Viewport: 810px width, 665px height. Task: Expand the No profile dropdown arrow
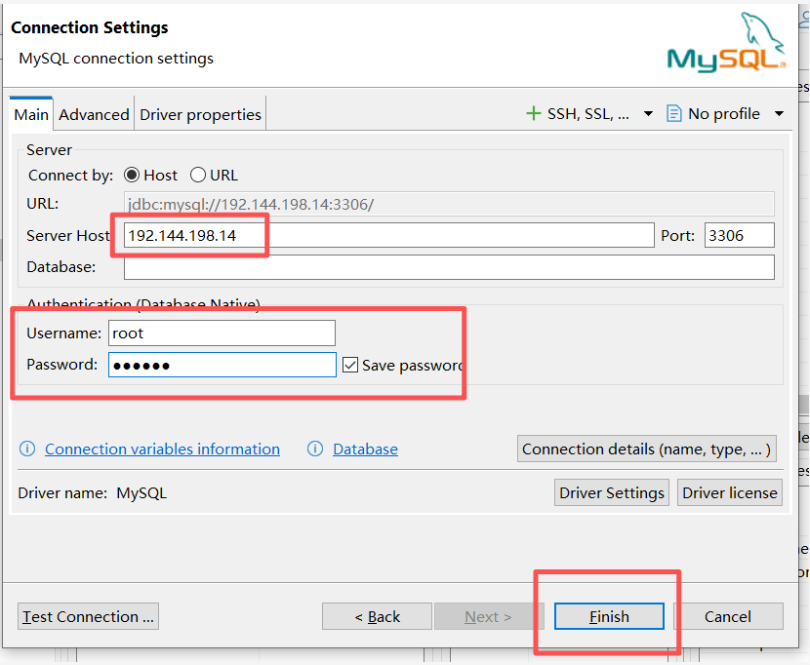click(x=780, y=114)
